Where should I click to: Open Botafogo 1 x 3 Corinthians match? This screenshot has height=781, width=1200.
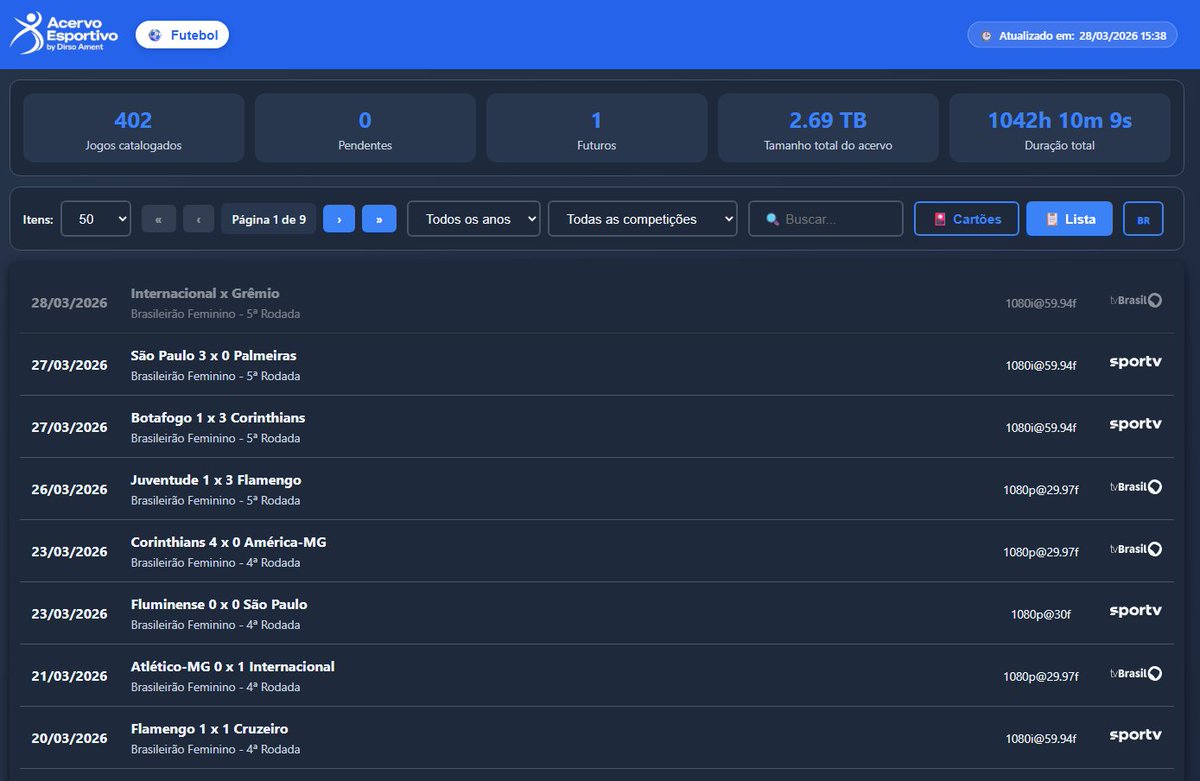(596, 426)
